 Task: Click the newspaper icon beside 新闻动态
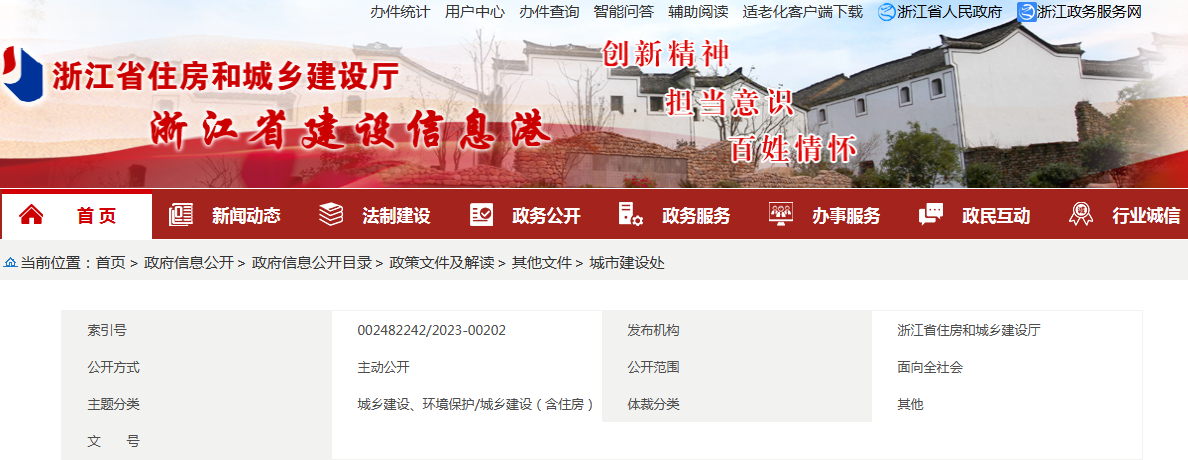[181, 215]
